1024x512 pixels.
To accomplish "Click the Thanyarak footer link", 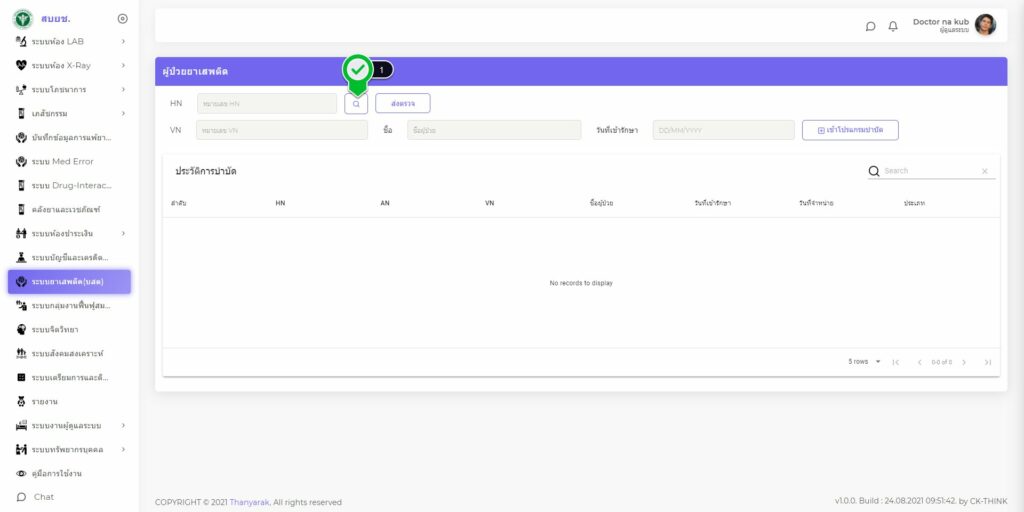I will click(250, 502).
